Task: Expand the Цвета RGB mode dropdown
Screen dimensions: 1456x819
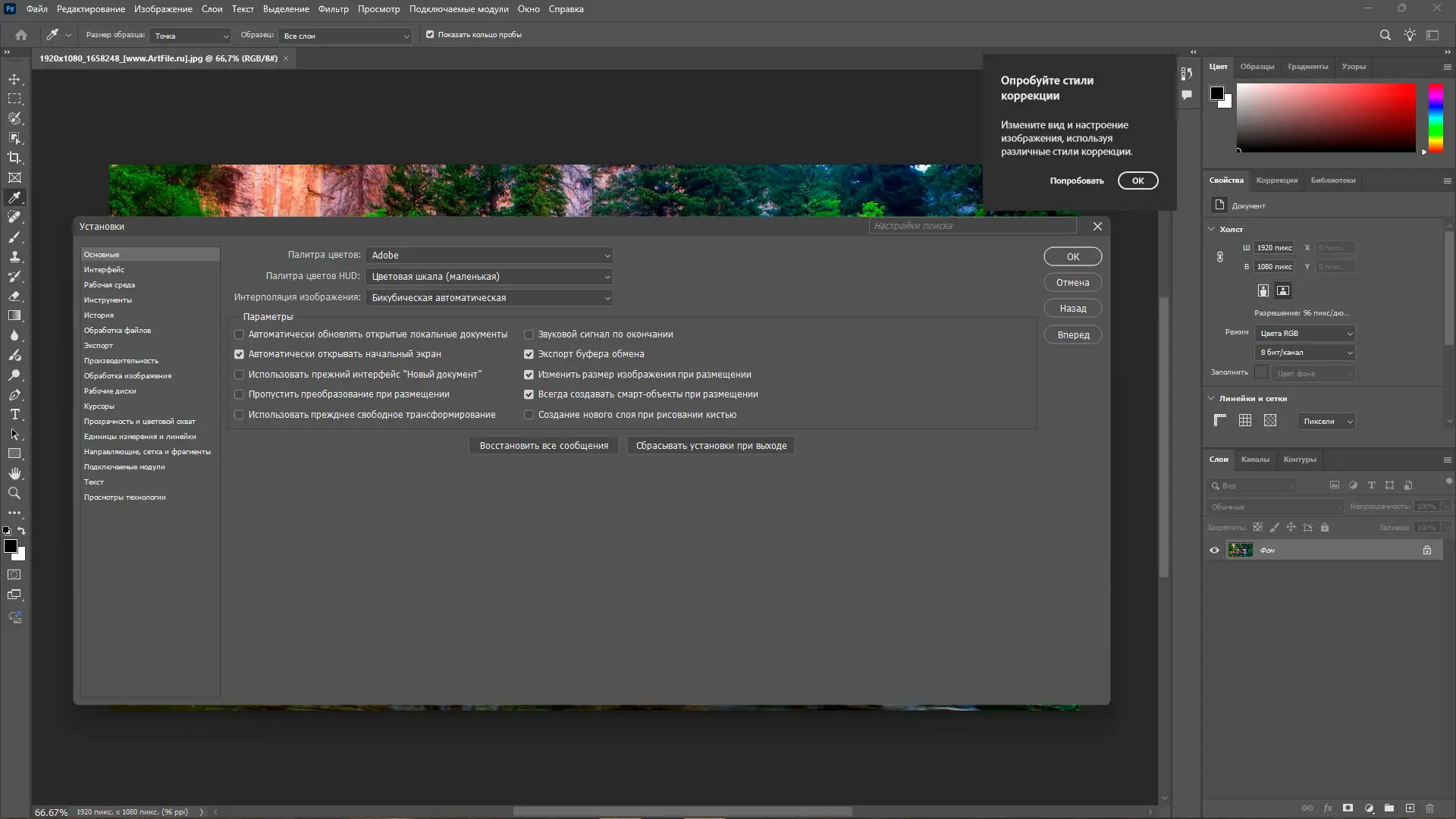Action: [1304, 334]
